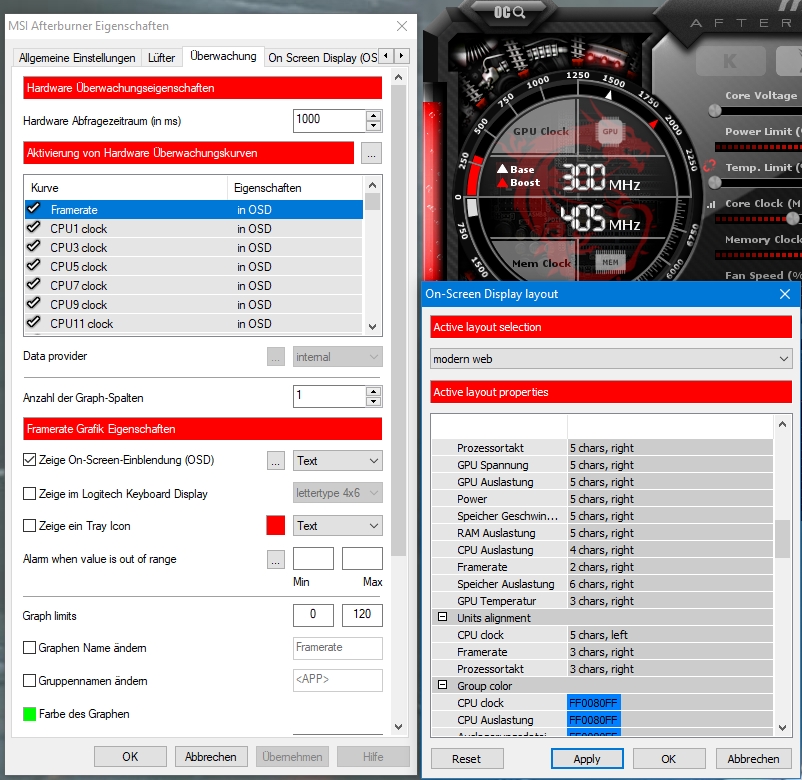Close the MSI Afterburner Eigenschaften dialog
The width and height of the screenshot is (802, 780).
coord(402,26)
